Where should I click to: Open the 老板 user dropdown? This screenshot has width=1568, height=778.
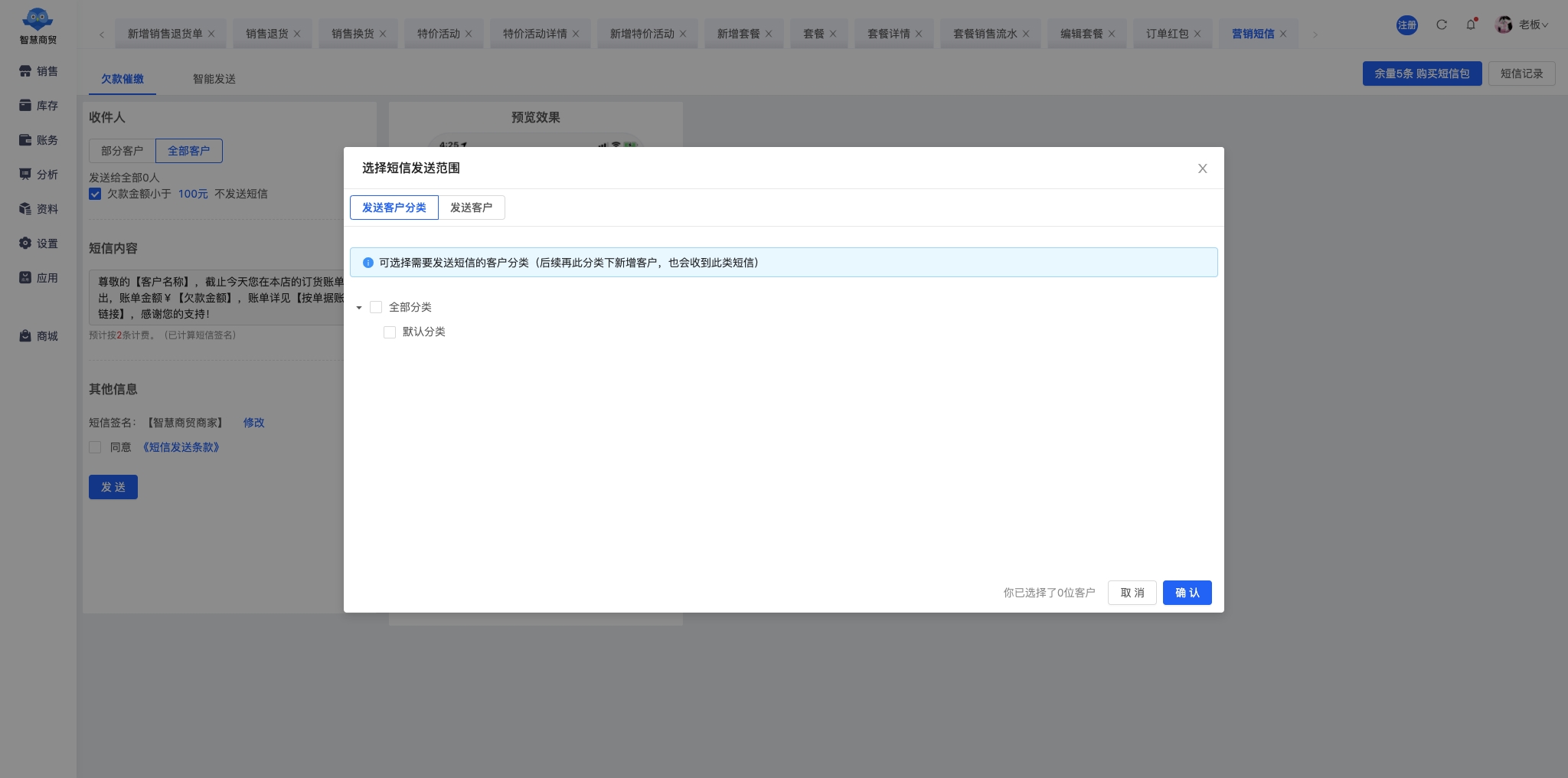coord(1534,25)
